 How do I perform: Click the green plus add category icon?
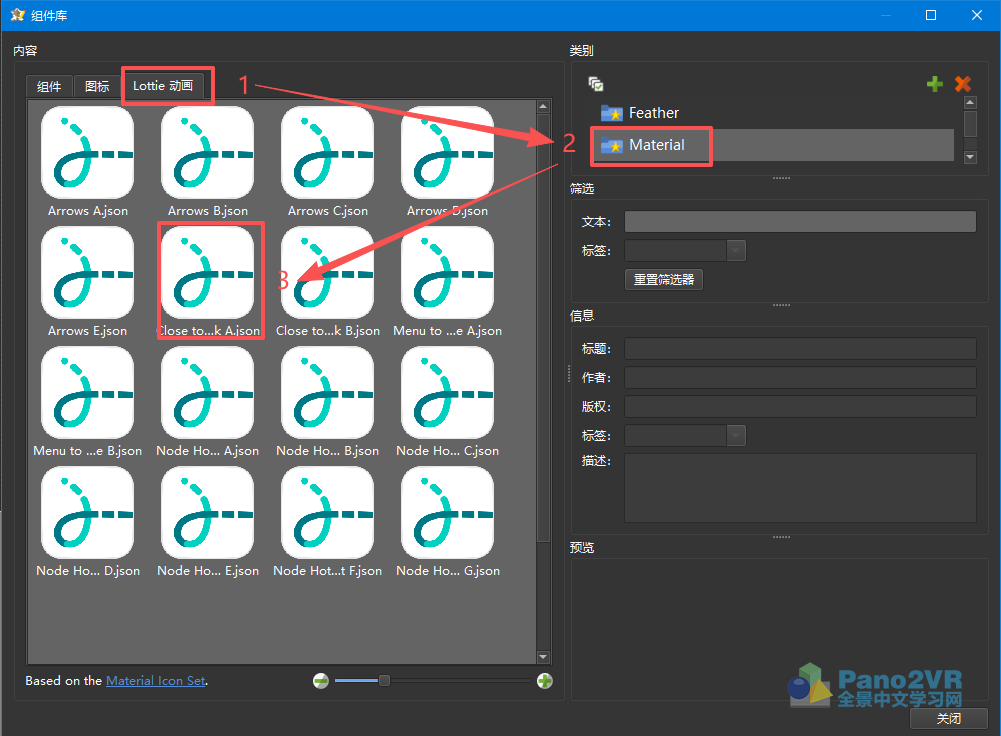click(935, 84)
